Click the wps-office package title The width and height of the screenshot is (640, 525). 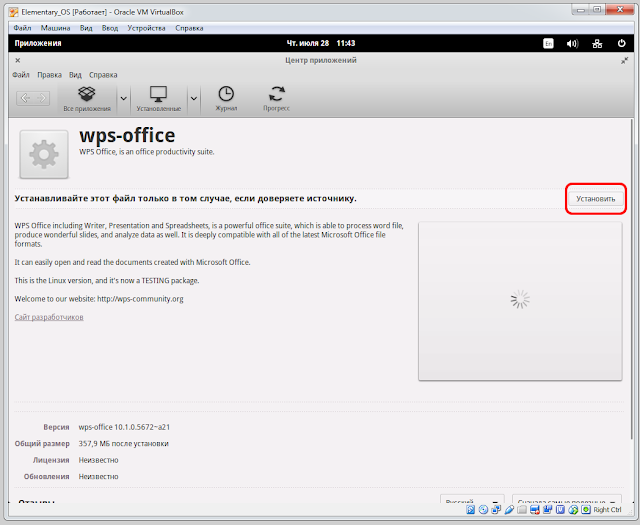click(127, 135)
